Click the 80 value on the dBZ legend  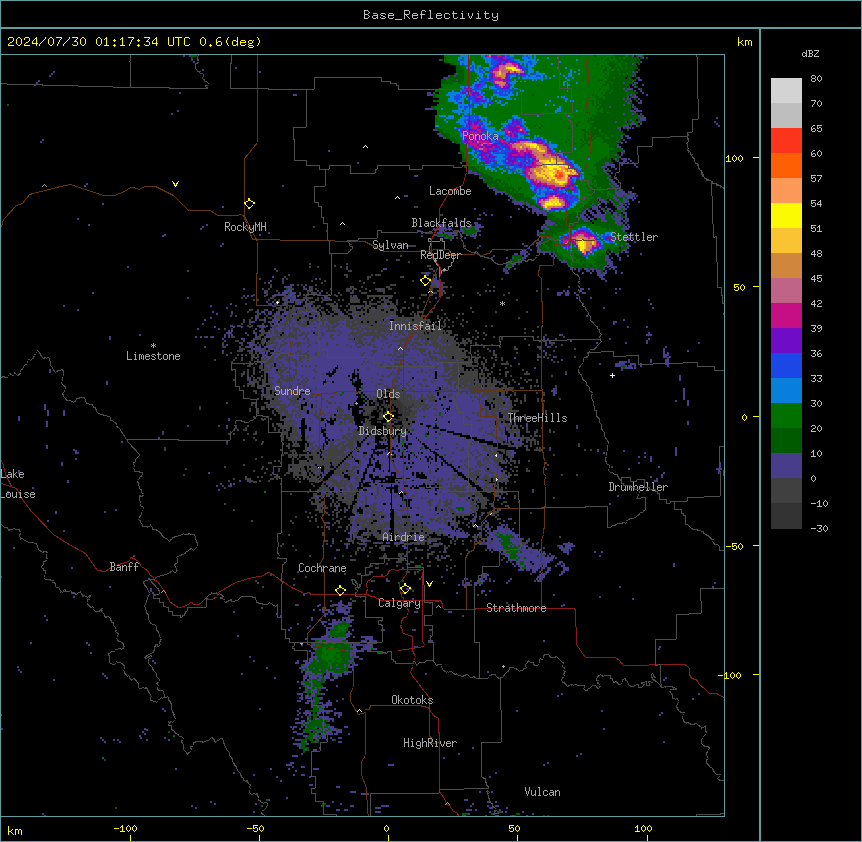(x=816, y=79)
